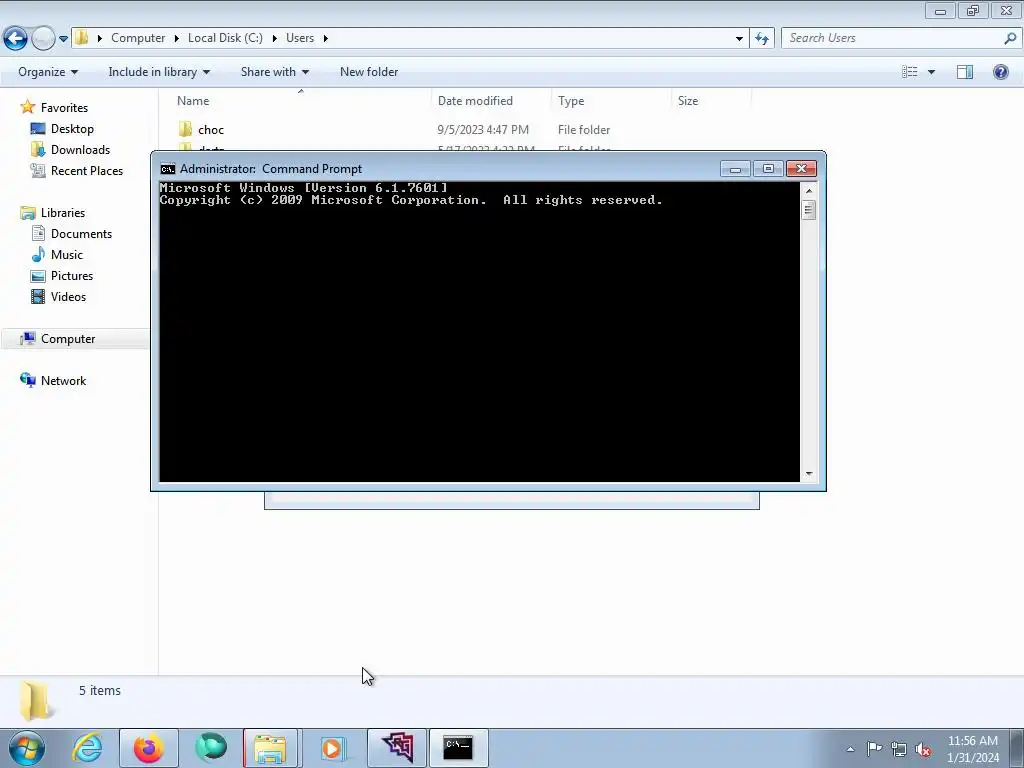Click the Forward navigation arrow in Explorer
This screenshot has height=768, width=1024.
43,39
